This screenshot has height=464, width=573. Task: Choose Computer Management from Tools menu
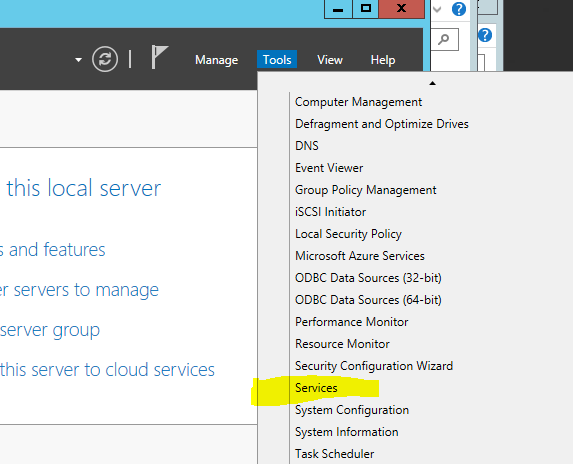[x=358, y=102]
